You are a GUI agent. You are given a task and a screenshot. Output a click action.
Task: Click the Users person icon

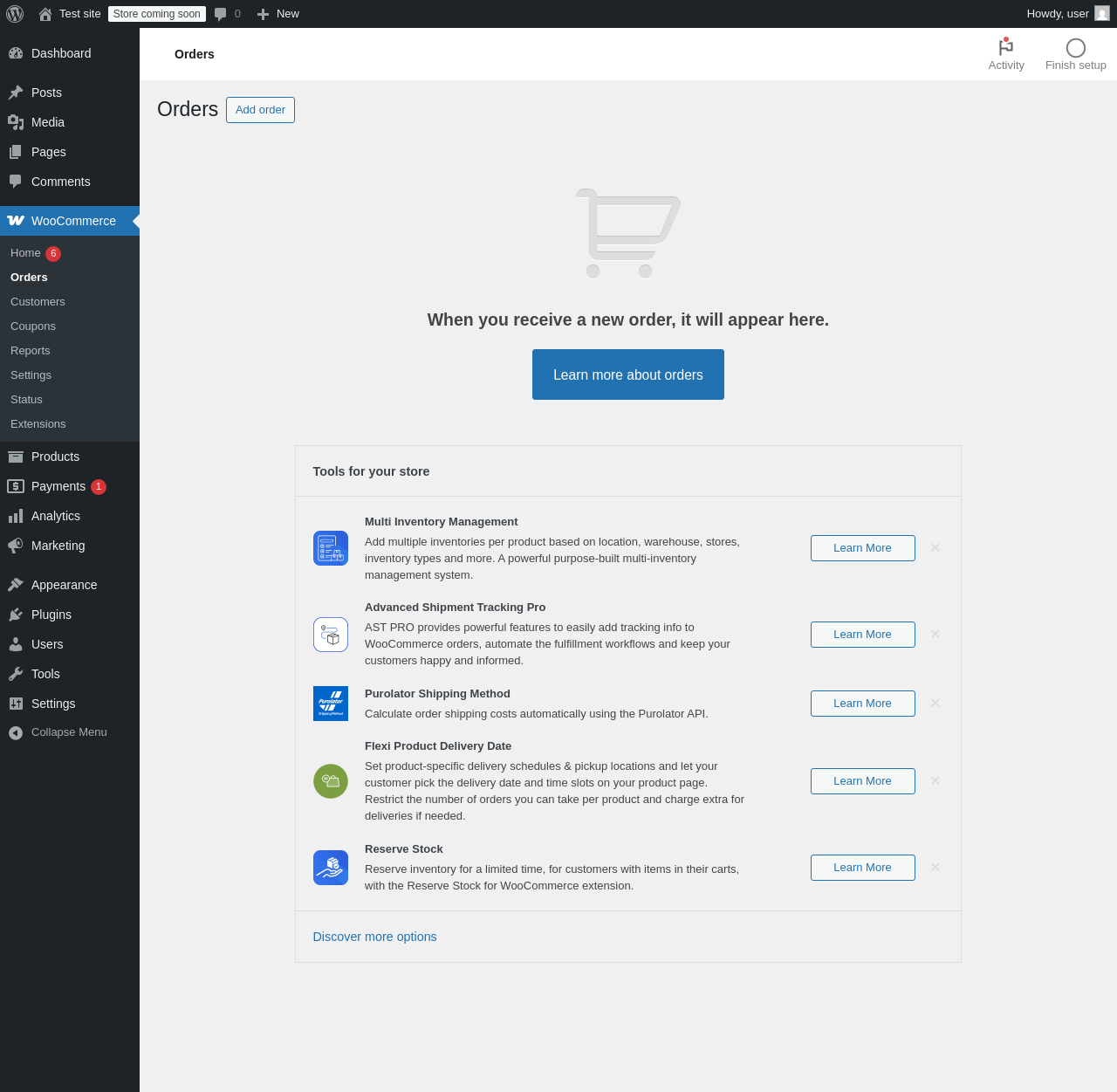click(x=16, y=644)
